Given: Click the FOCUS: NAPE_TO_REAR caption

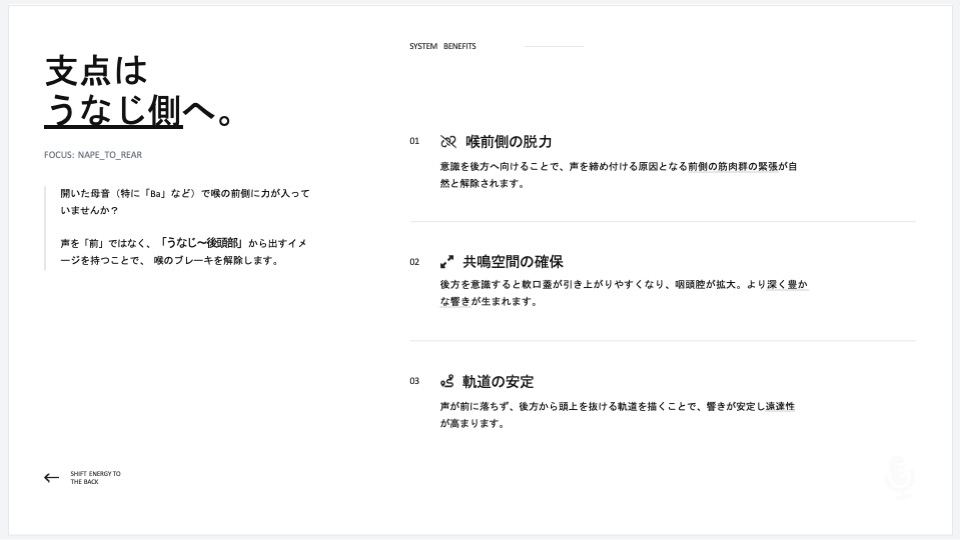Looking at the screenshot, I should click(x=100, y=155).
